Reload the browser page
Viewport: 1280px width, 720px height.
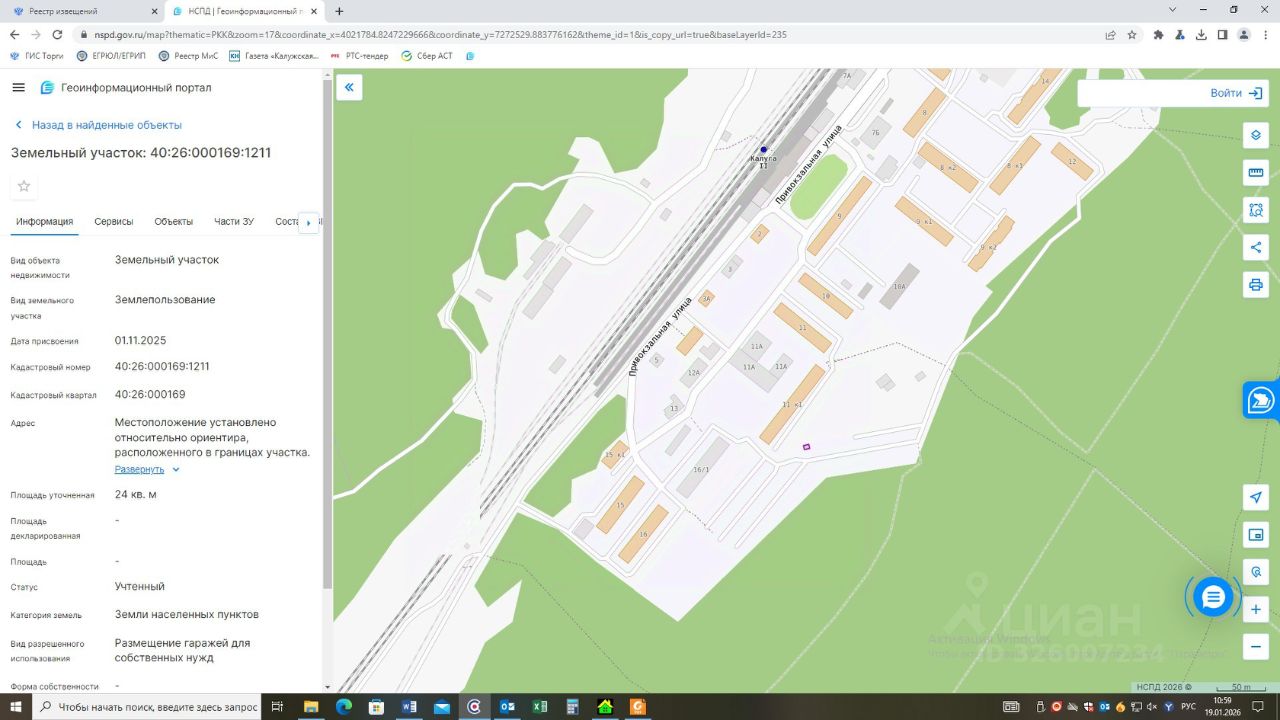(58, 34)
